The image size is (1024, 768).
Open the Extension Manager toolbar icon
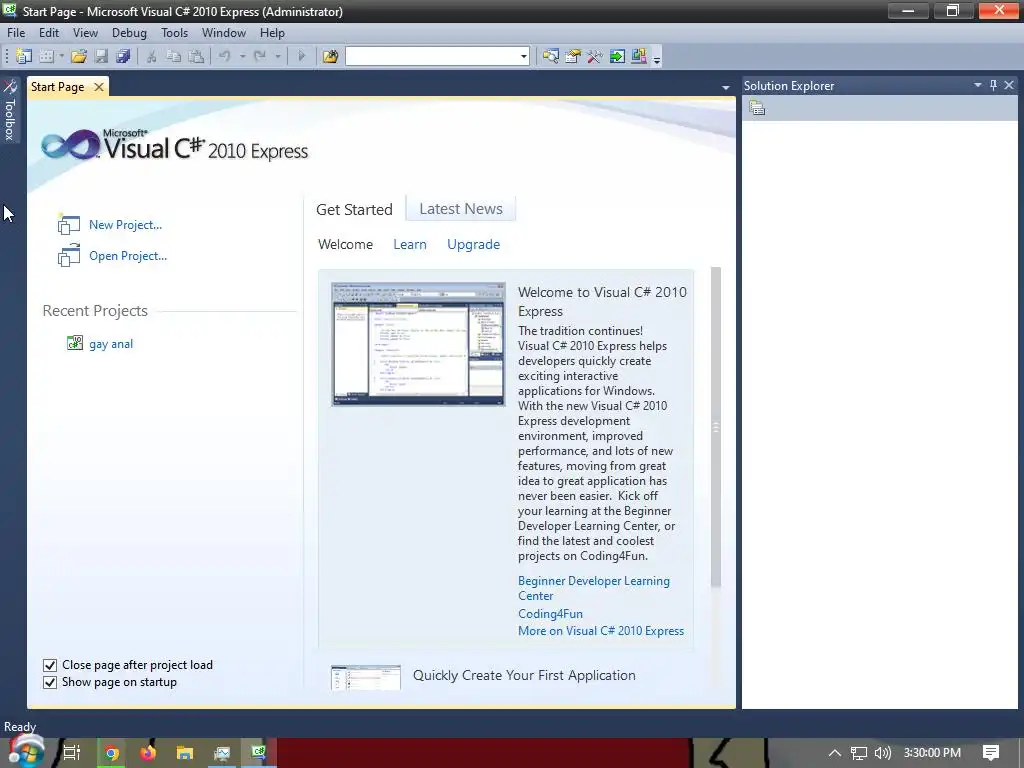[639, 57]
